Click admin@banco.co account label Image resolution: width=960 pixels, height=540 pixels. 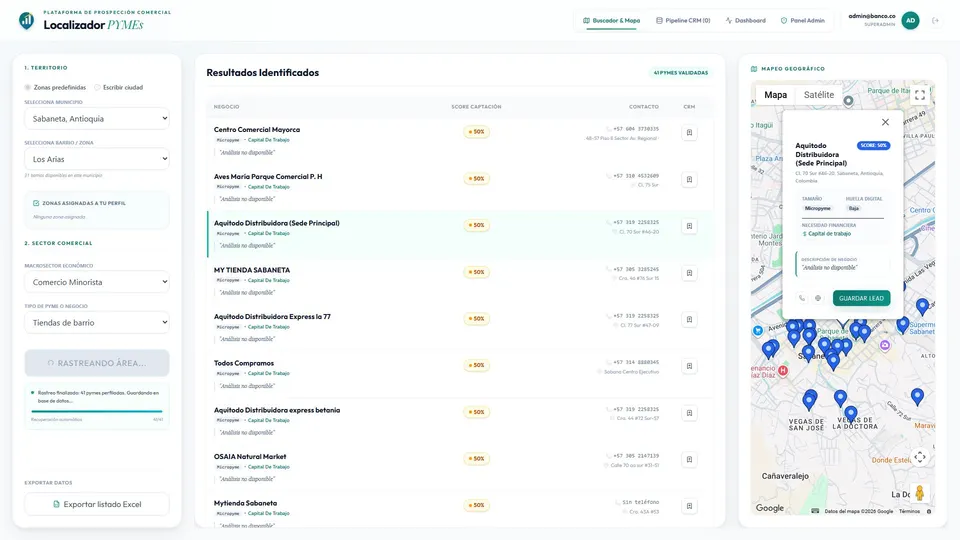point(872,17)
